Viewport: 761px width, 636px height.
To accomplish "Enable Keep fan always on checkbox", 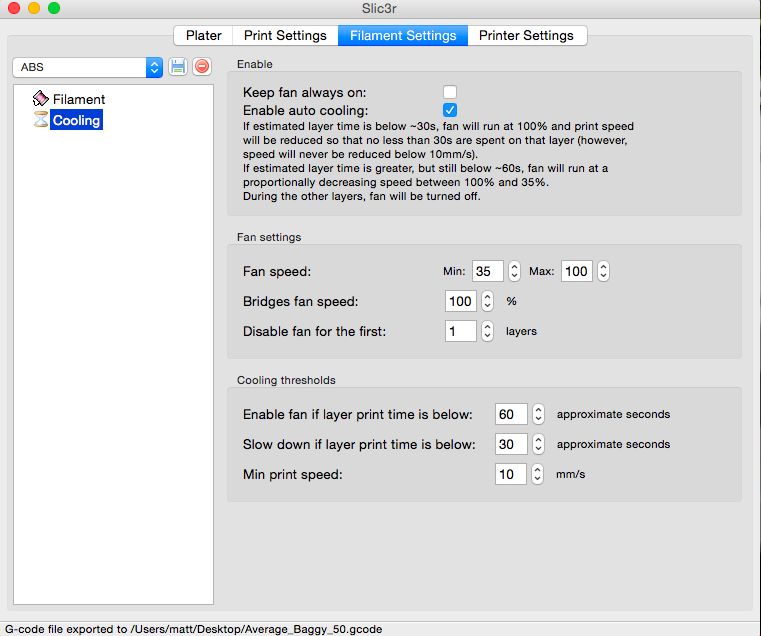I will [450, 92].
